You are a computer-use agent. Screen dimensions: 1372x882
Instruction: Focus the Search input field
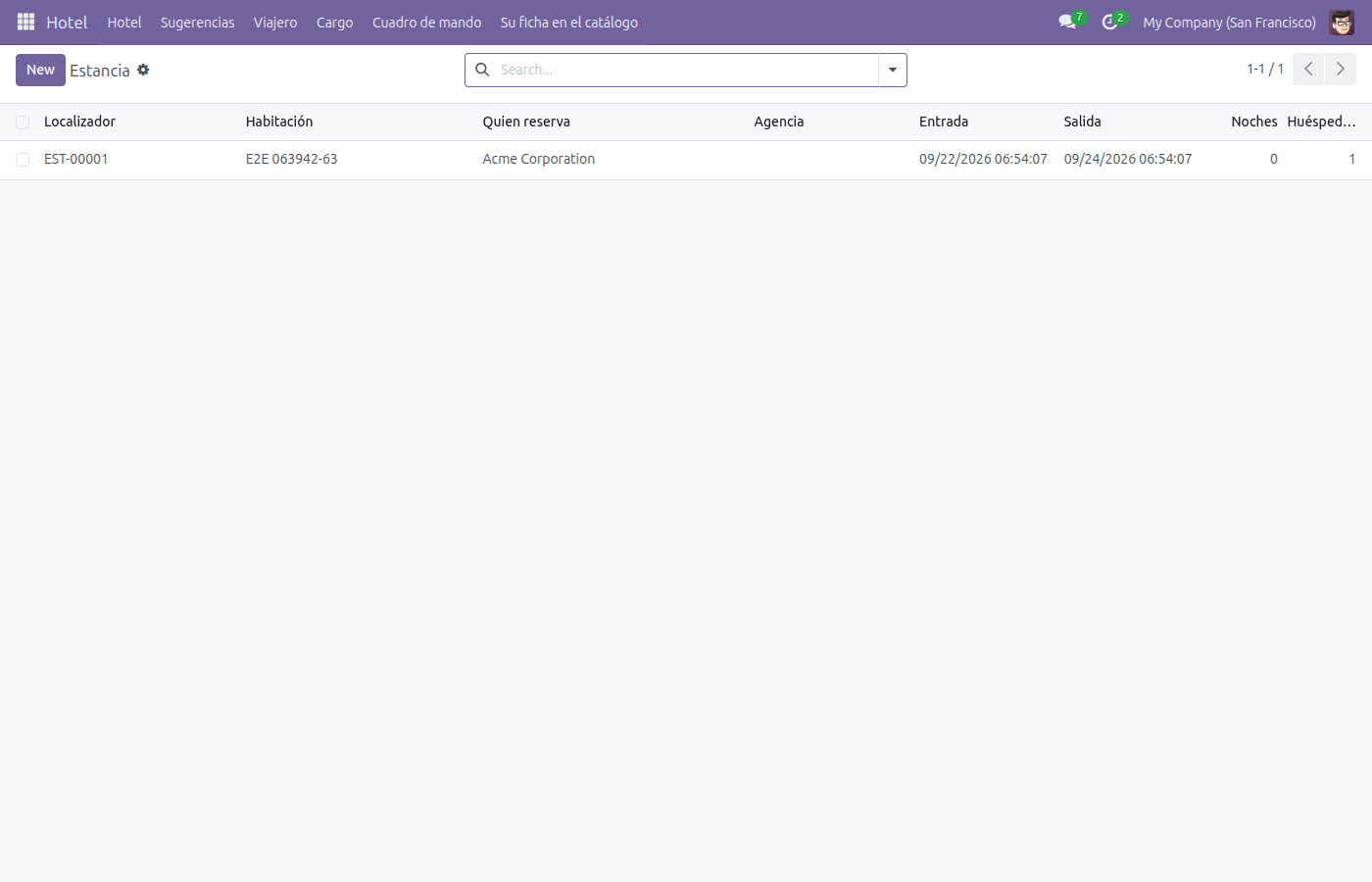tap(686, 70)
